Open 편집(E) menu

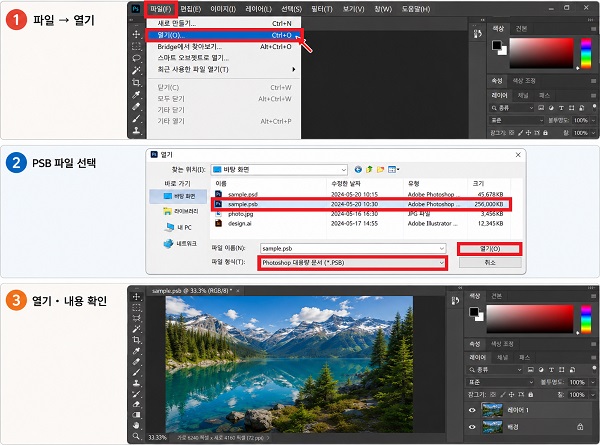tap(191, 9)
